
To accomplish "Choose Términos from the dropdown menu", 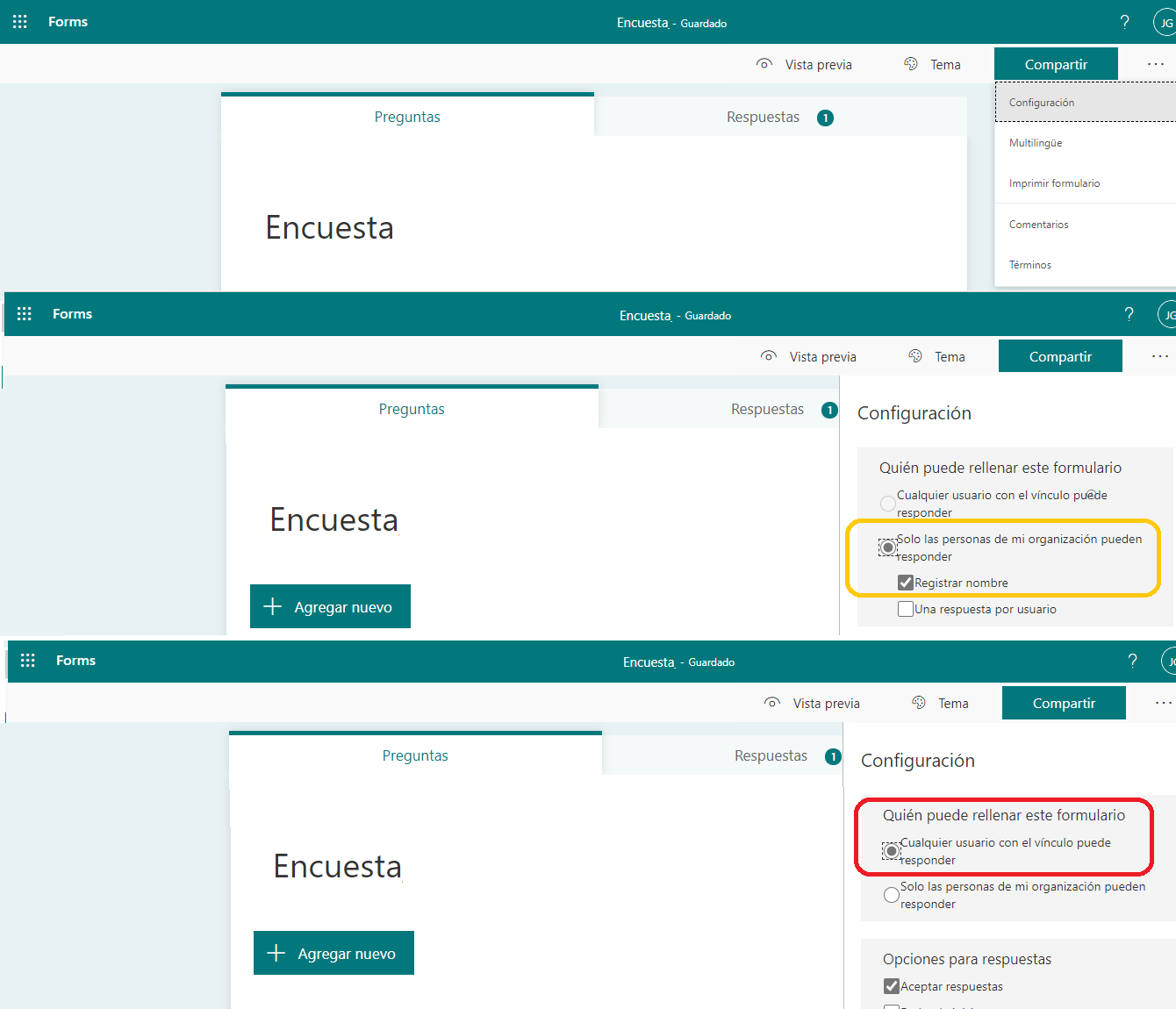I will (x=1086, y=265).
